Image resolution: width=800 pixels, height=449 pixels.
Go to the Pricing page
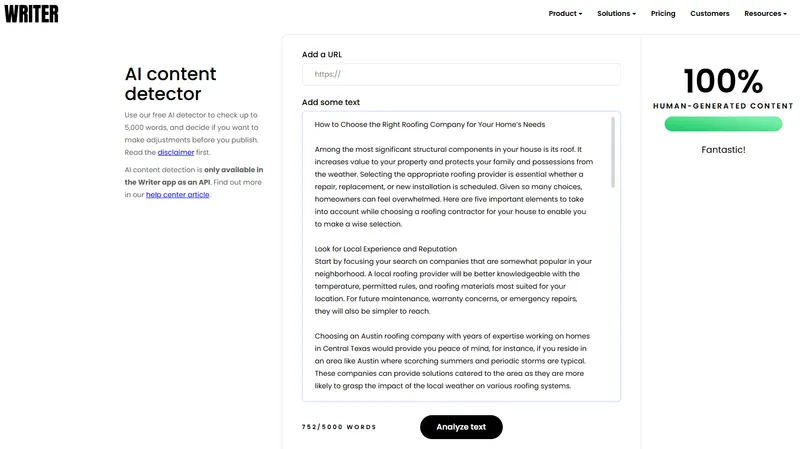pos(663,14)
